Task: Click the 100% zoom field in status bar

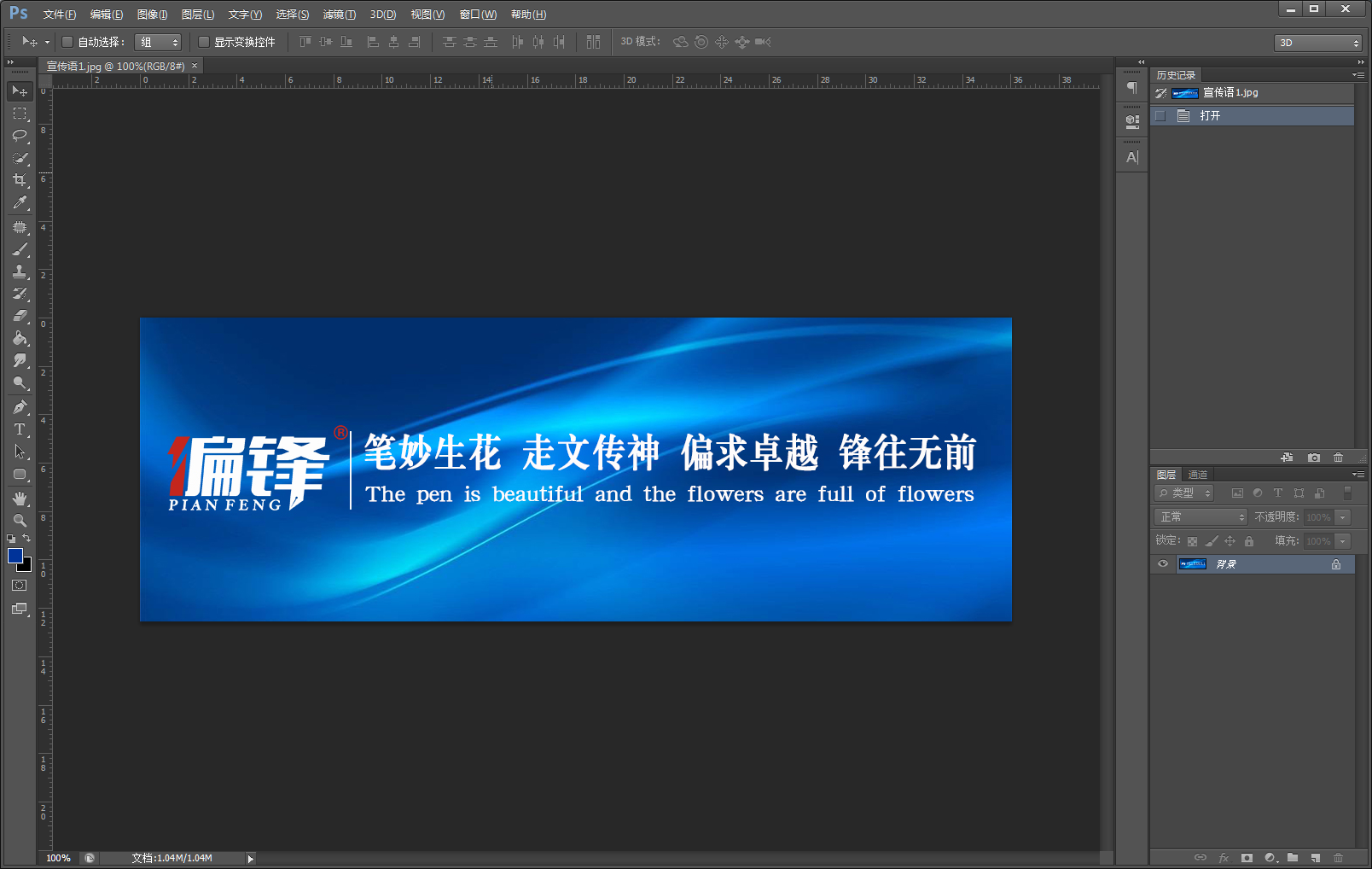Action: coord(58,858)
